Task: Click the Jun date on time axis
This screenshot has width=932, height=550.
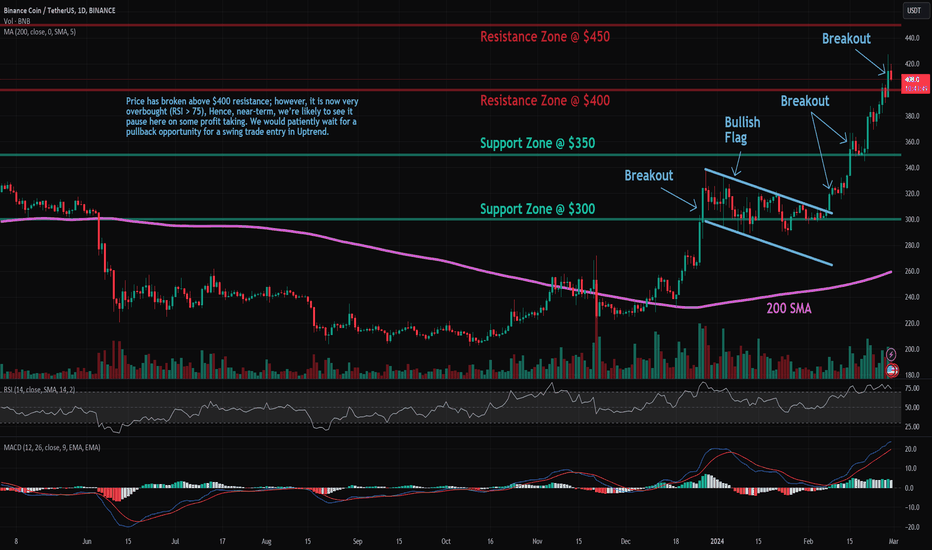Action: (87, 542)
